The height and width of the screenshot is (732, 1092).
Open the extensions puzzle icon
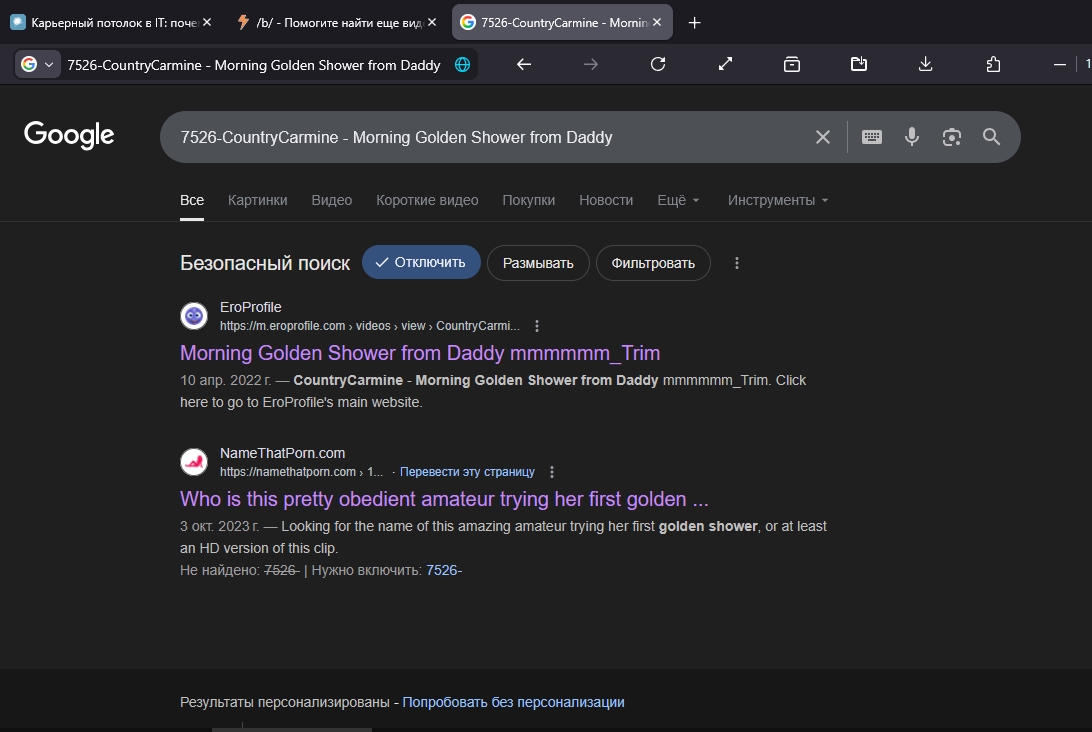click(993, 65)
